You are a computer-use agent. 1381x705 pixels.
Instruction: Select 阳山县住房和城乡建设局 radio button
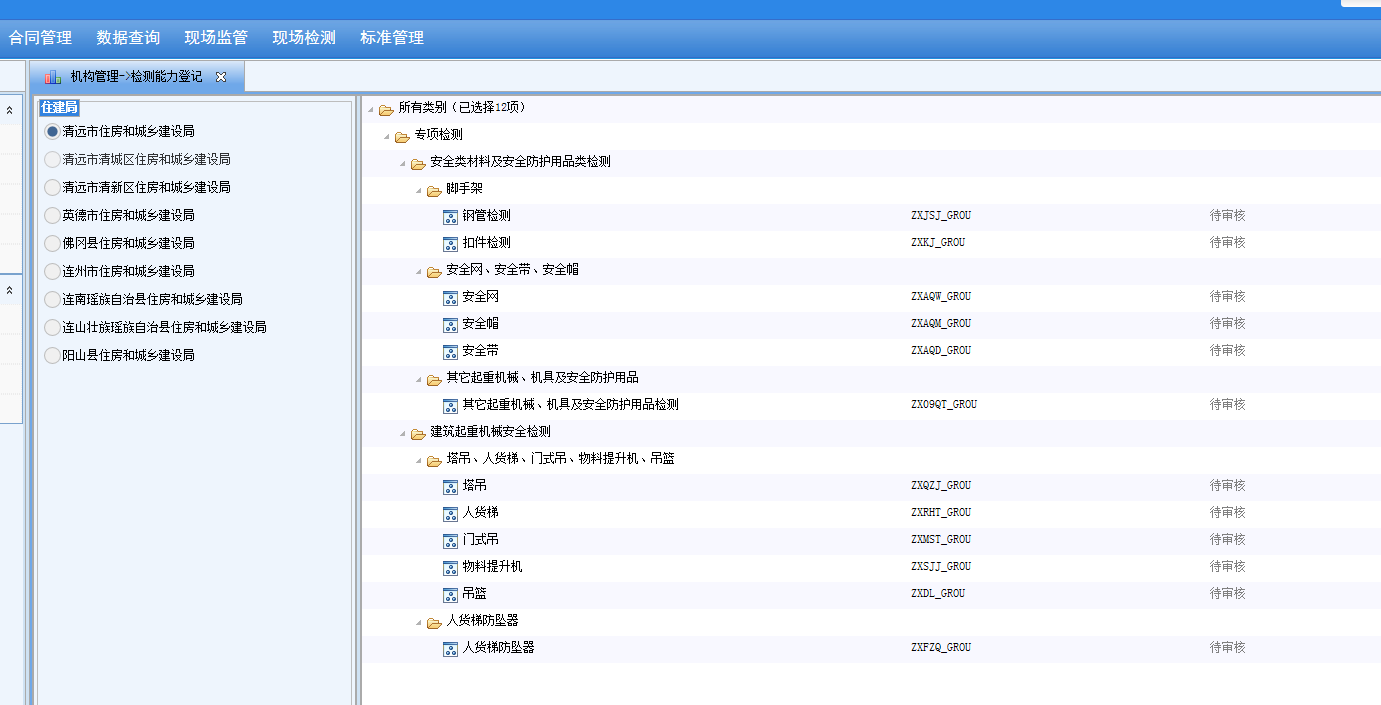[x=53, y=355]
